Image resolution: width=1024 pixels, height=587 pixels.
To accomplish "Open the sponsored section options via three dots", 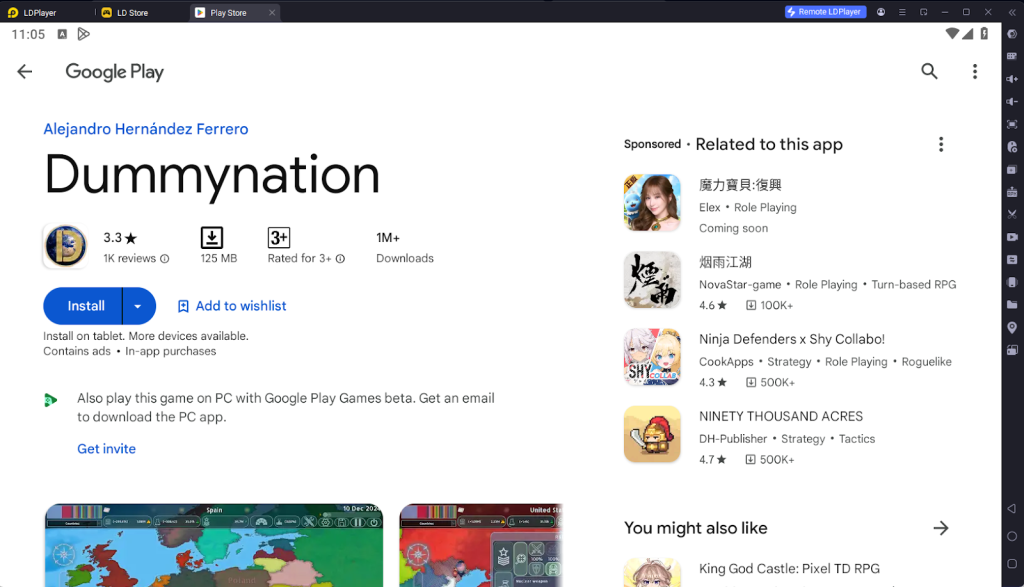I will [941, 144].
